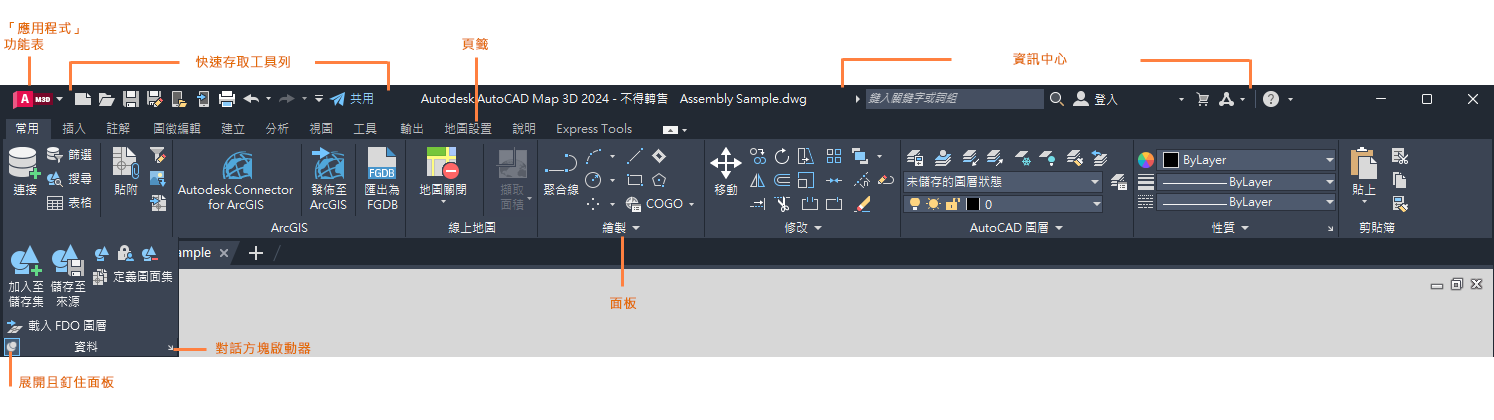The width and height of the screenshot is (1494, 420).
Task: Open the ByLayer color dropdown
Action: click(1246, 160)
